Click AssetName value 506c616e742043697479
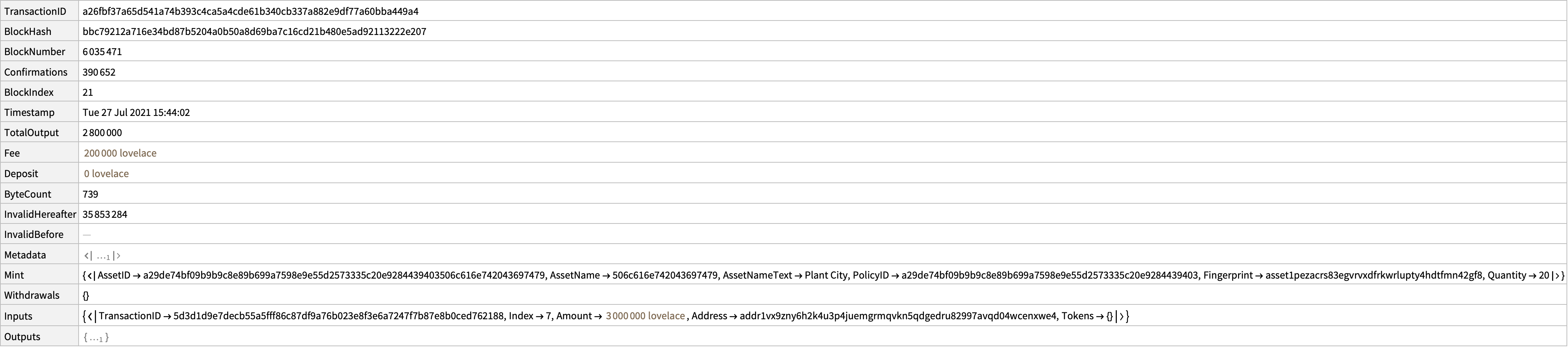 pos(665,275)
